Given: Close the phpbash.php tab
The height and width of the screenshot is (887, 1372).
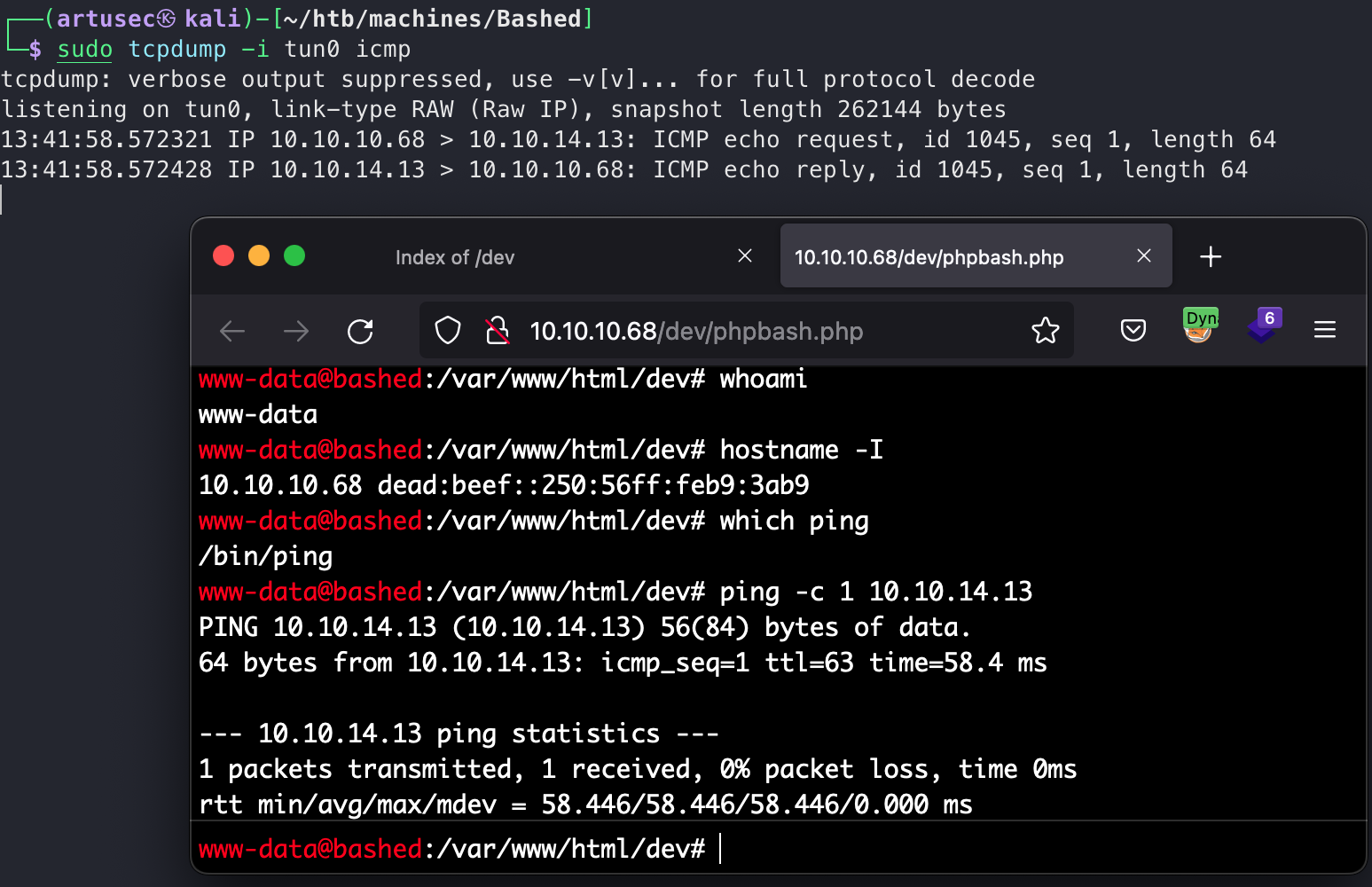Looking at the screenshot, I should point(1144,256).
